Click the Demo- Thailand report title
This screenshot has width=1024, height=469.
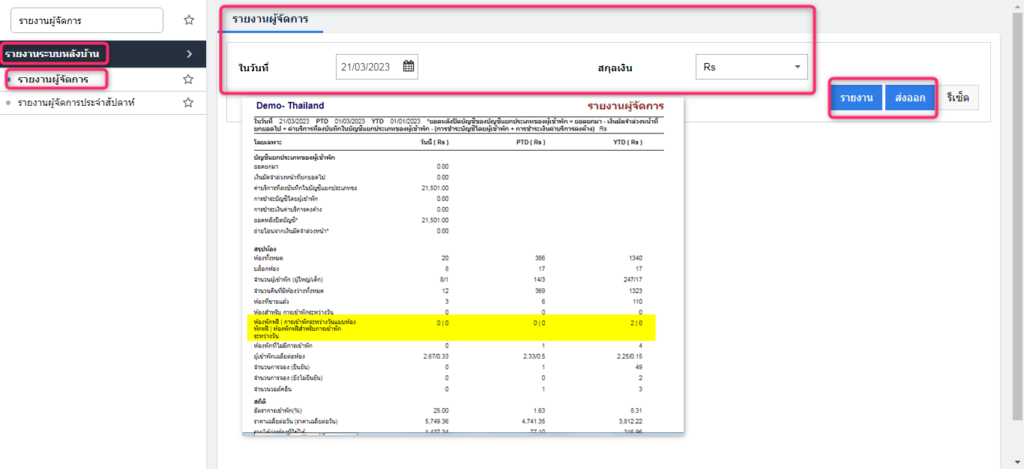click(289, 106)
